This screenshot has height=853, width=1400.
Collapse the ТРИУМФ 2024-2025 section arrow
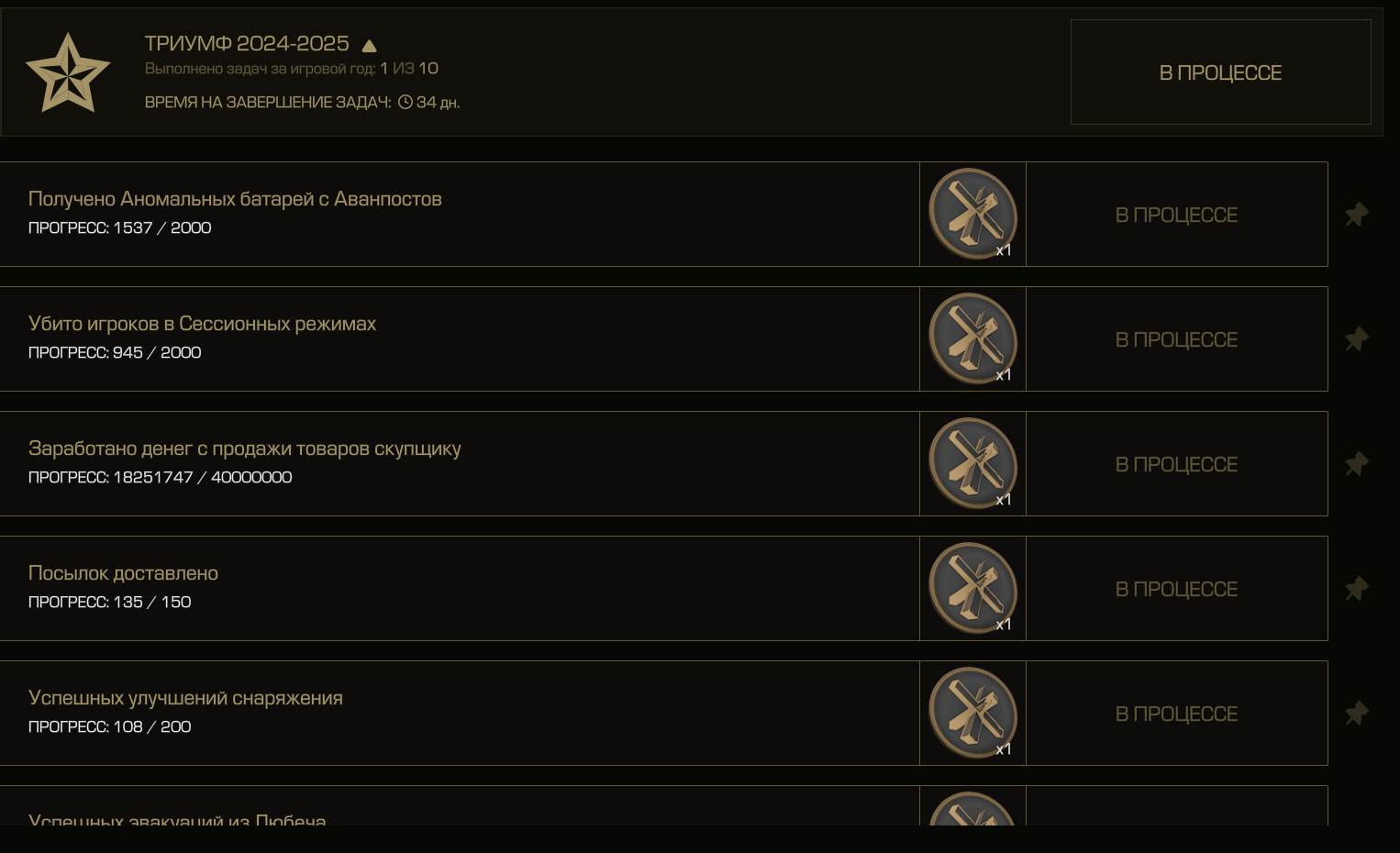pyautogui.click(x=369, y=45)
